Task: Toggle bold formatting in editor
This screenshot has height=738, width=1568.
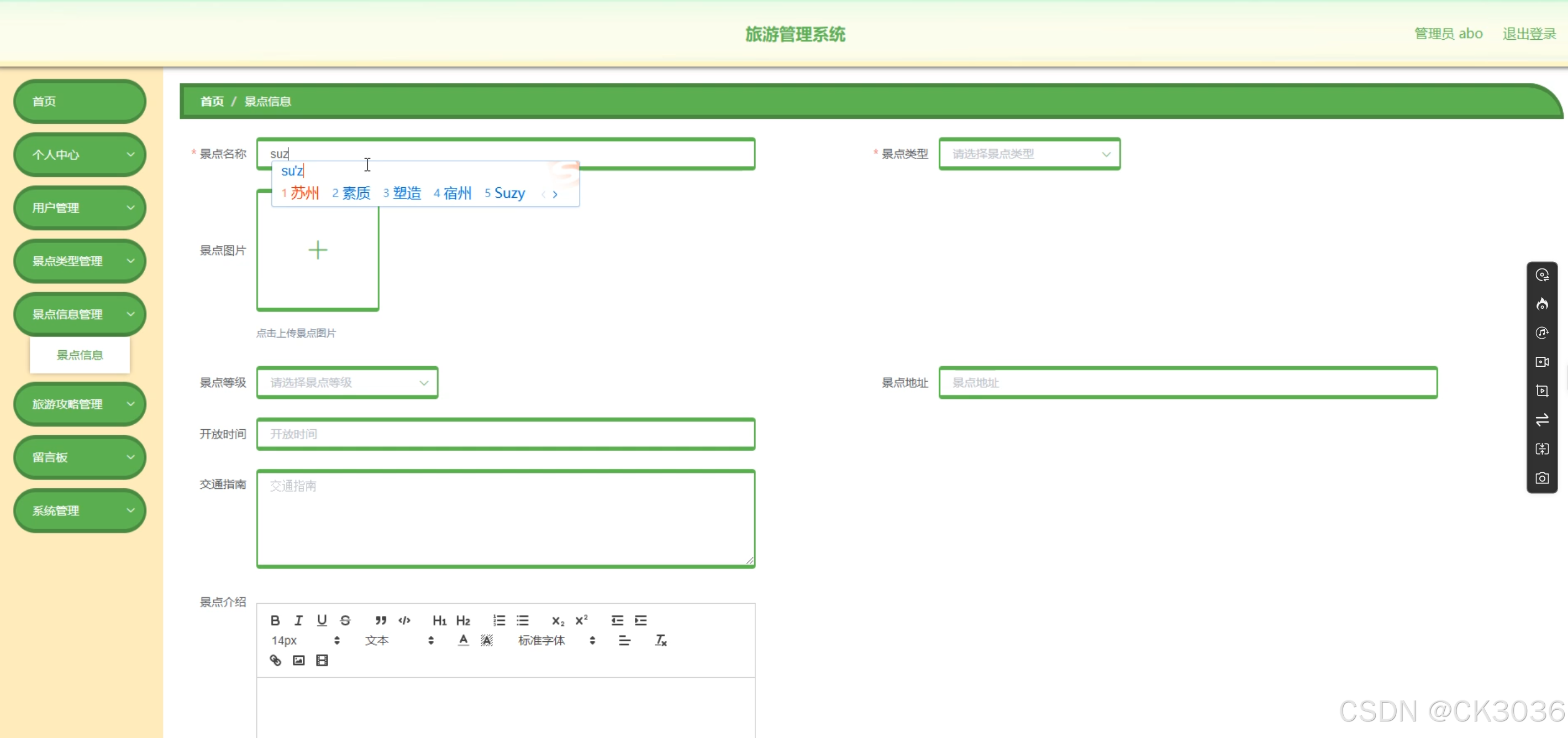Action: coord(275,620)
